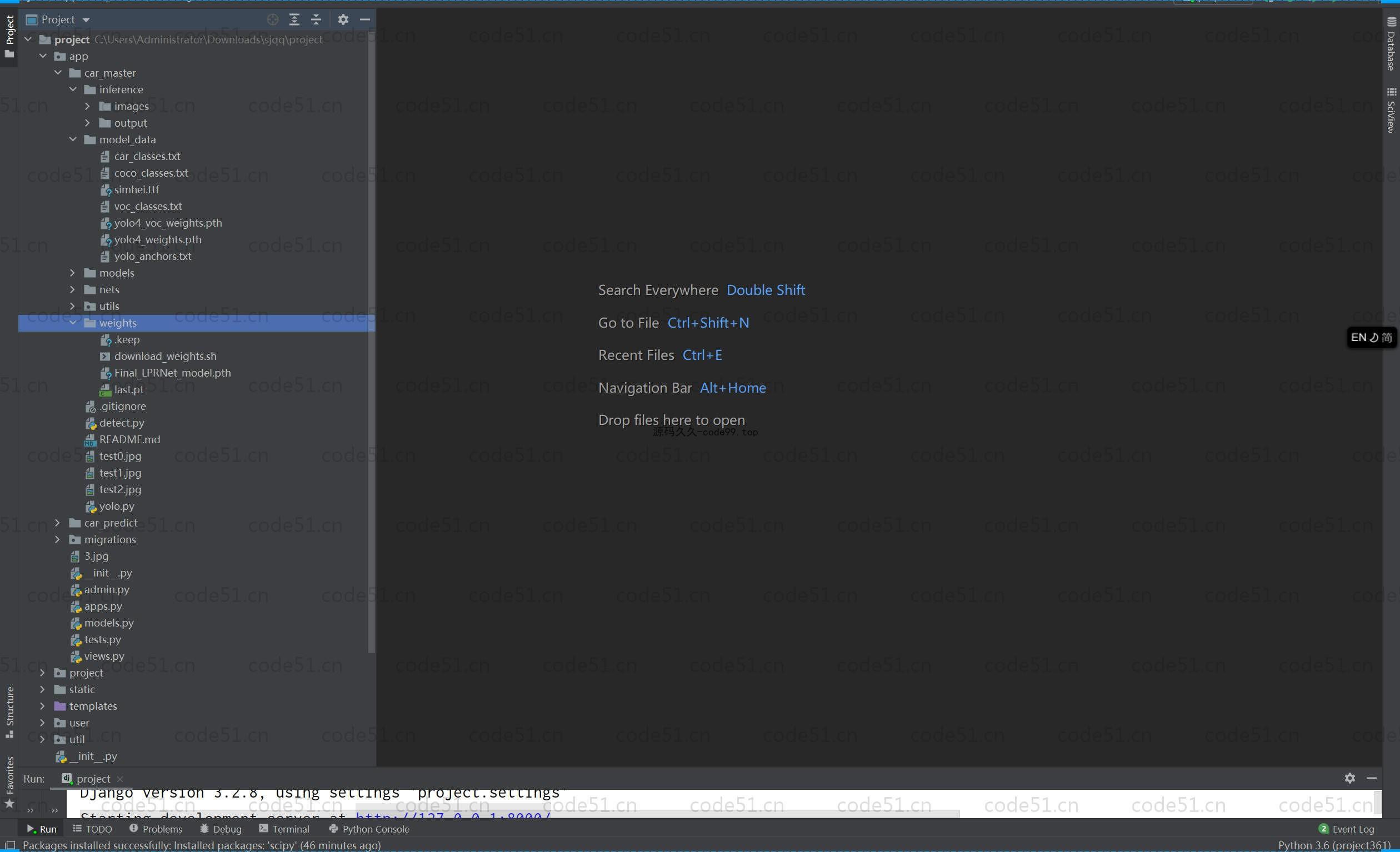Screen dimensions: 1400x852
Task: Open the Python Console tab
Action: click(369, 829)
